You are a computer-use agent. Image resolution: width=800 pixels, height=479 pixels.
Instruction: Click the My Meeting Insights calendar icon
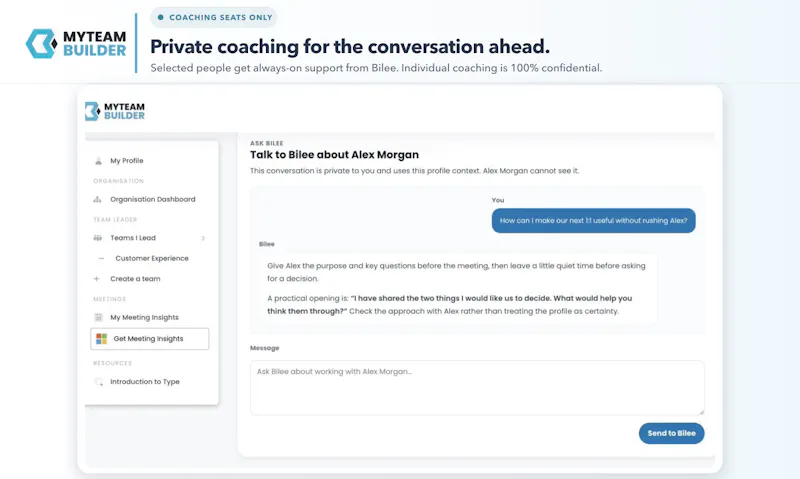click(98, 317)
